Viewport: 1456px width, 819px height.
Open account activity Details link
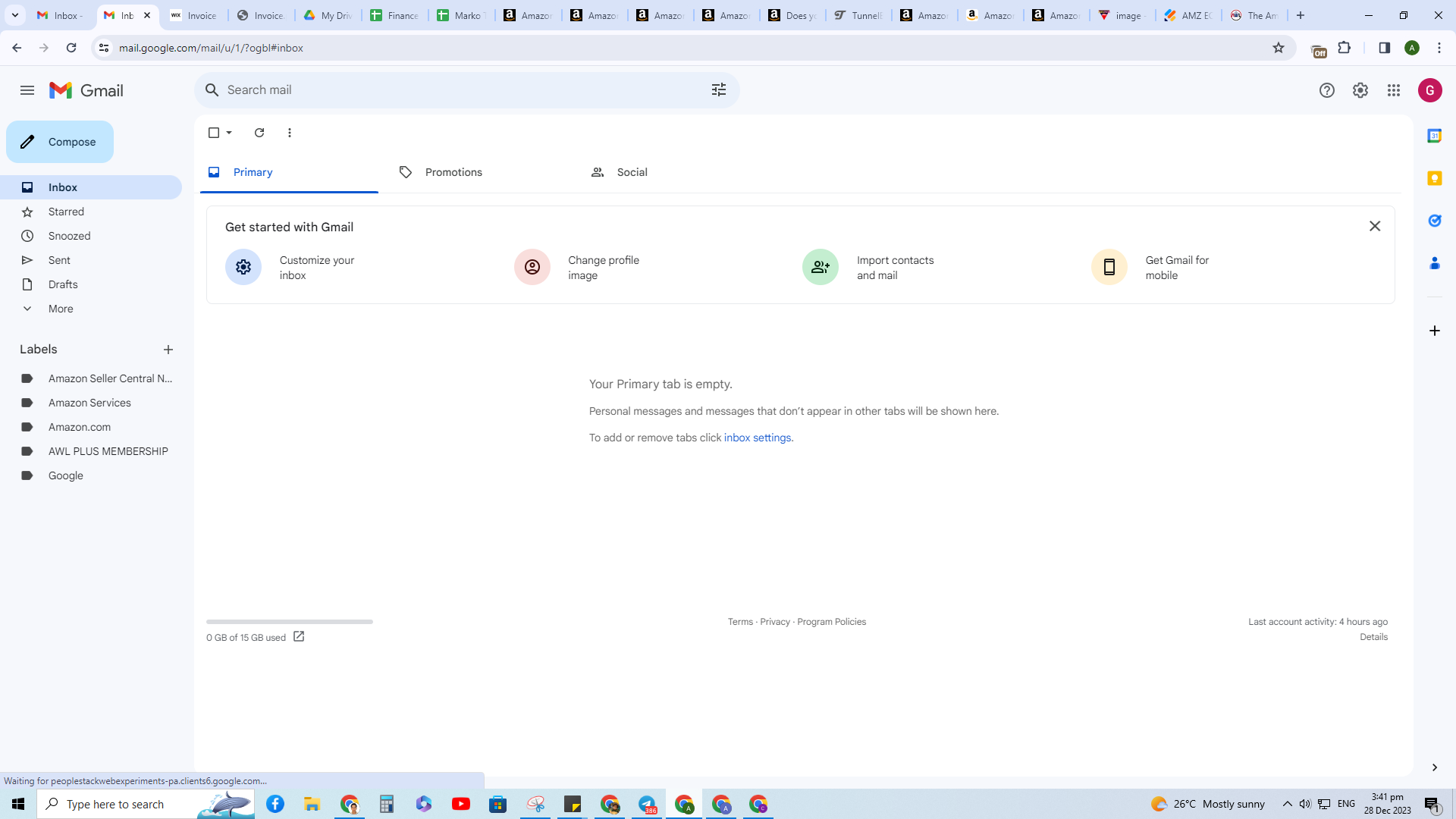1373,637
